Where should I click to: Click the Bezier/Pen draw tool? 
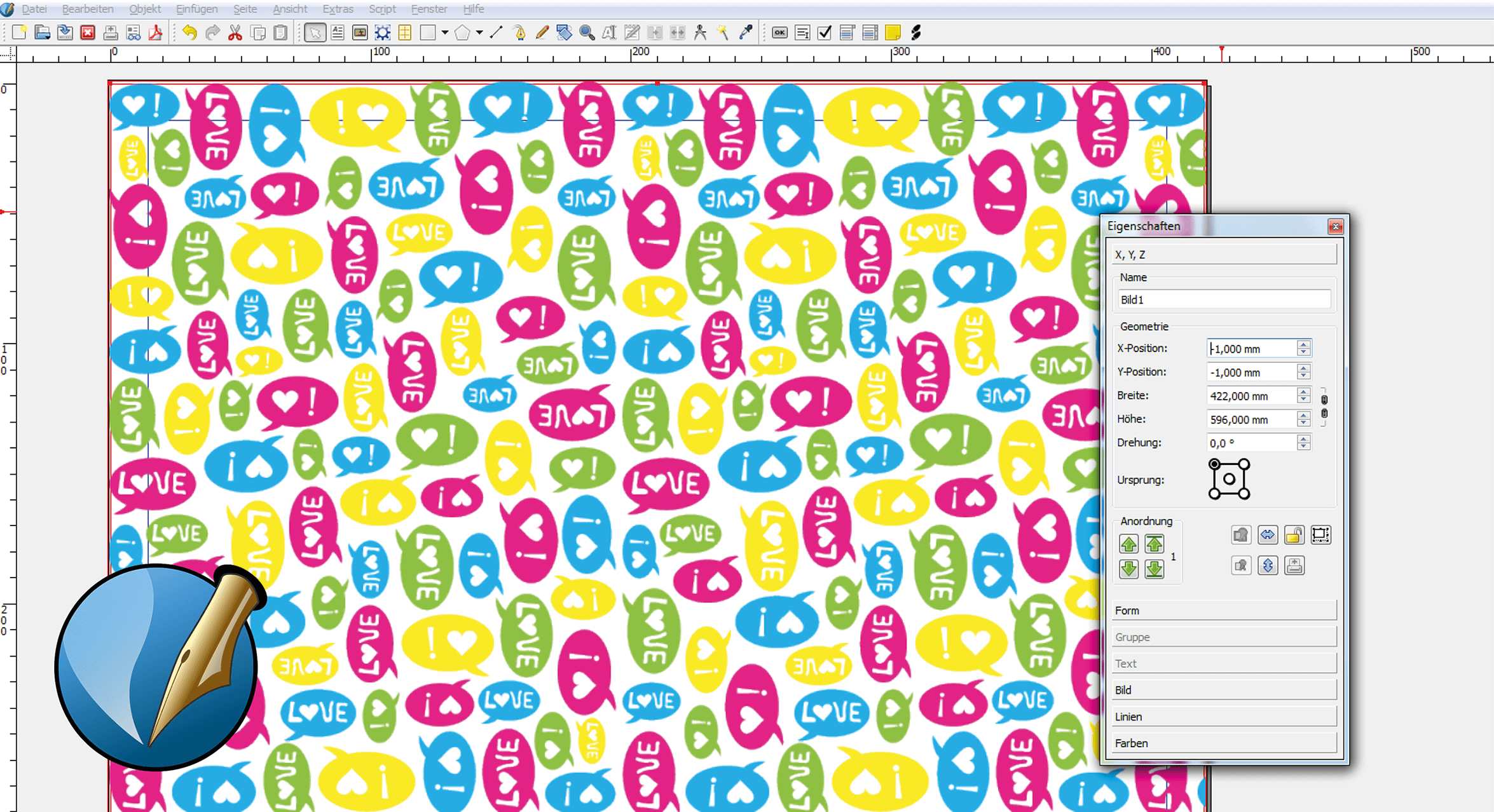[521, 36]
